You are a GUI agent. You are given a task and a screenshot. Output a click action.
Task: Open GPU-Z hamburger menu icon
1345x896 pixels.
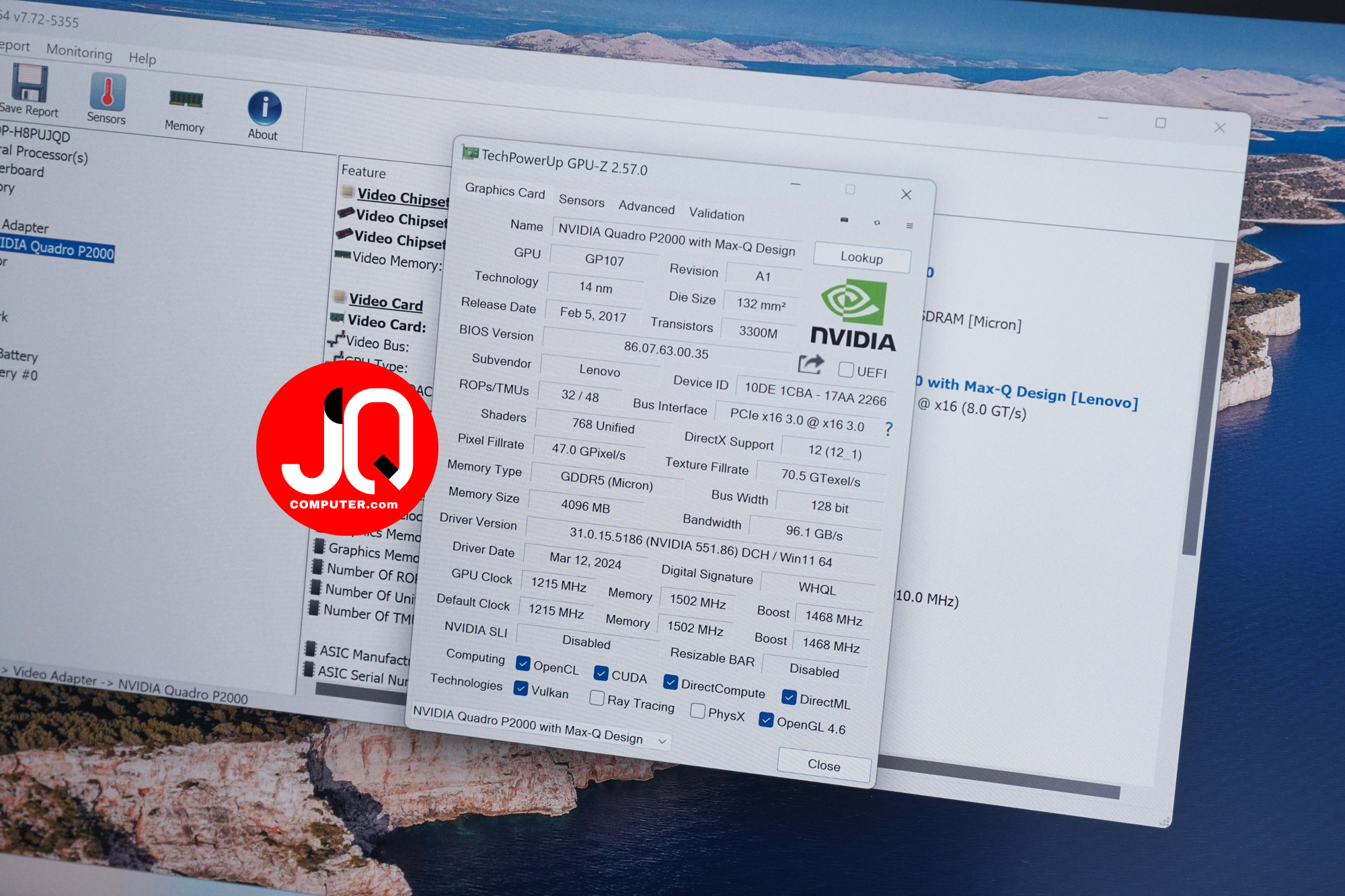point(909,226)
